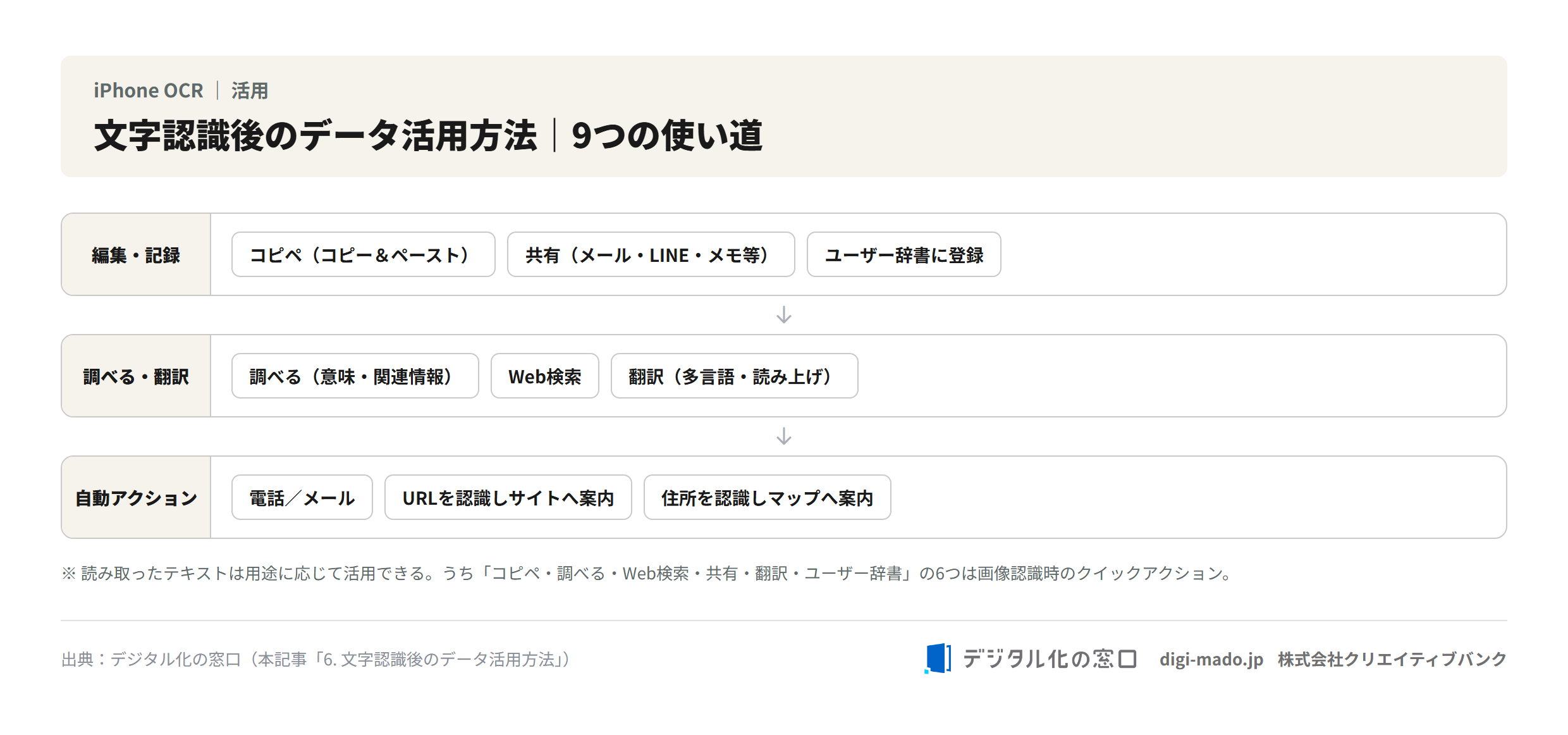The height and width of the screenshot is (735, 1568).
Task: Click the Web検索 chip
Action: [544, 376]
